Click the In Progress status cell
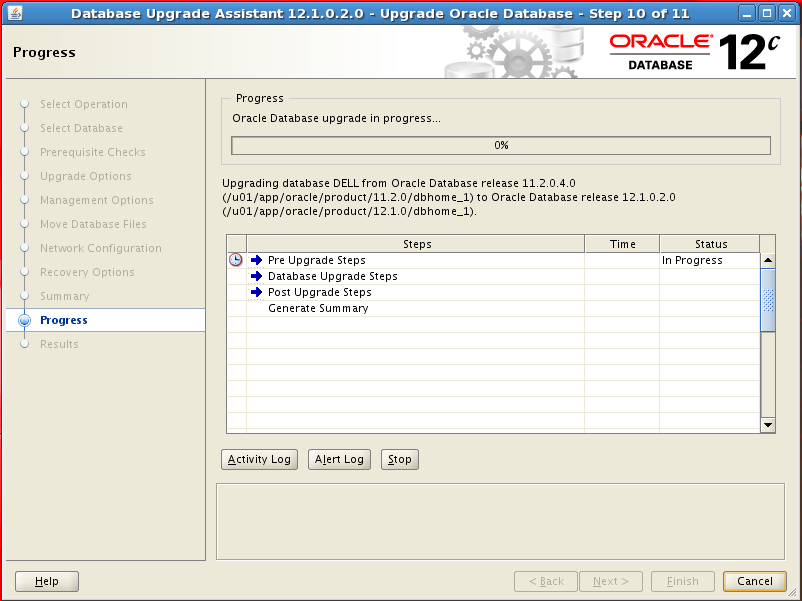Image resolution: width=802 pixels, height=601 pixels. click(710, 260)
